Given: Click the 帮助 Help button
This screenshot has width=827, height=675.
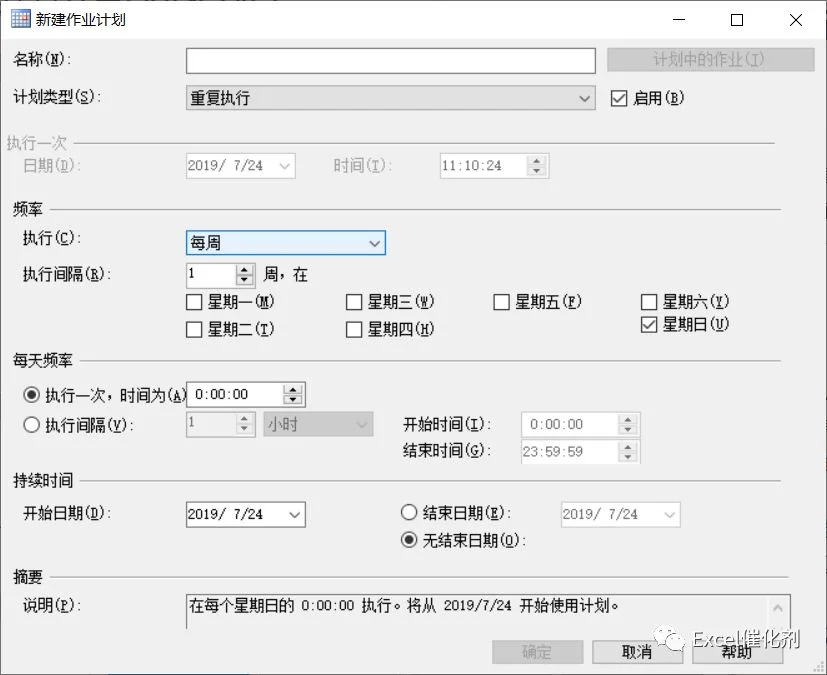Looking at the screenshot, I should [x=737, y=652].
